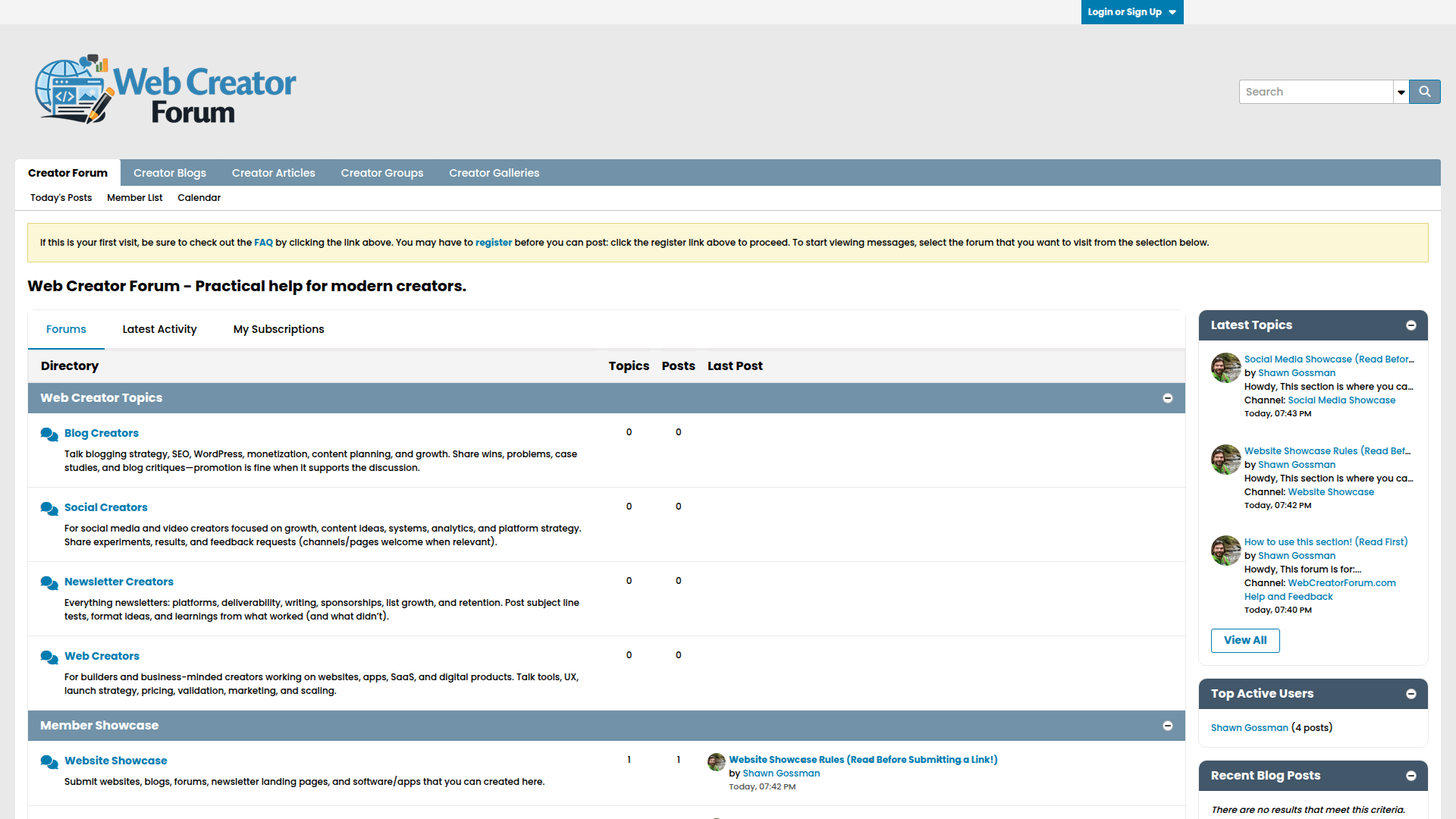This screenshot has width=1456, height=819.
Task: Click the Social Creators forum icon
Action: click(49, 509)
